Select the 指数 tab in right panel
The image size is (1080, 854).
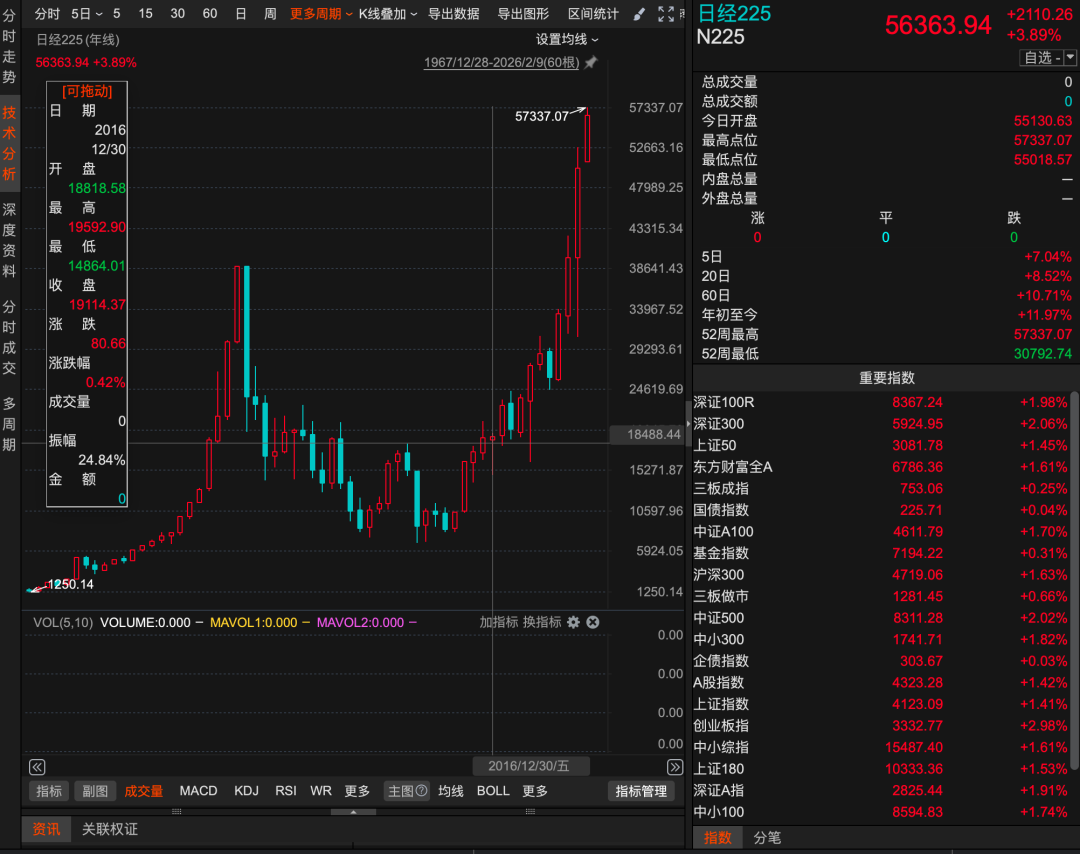point(717,837)
